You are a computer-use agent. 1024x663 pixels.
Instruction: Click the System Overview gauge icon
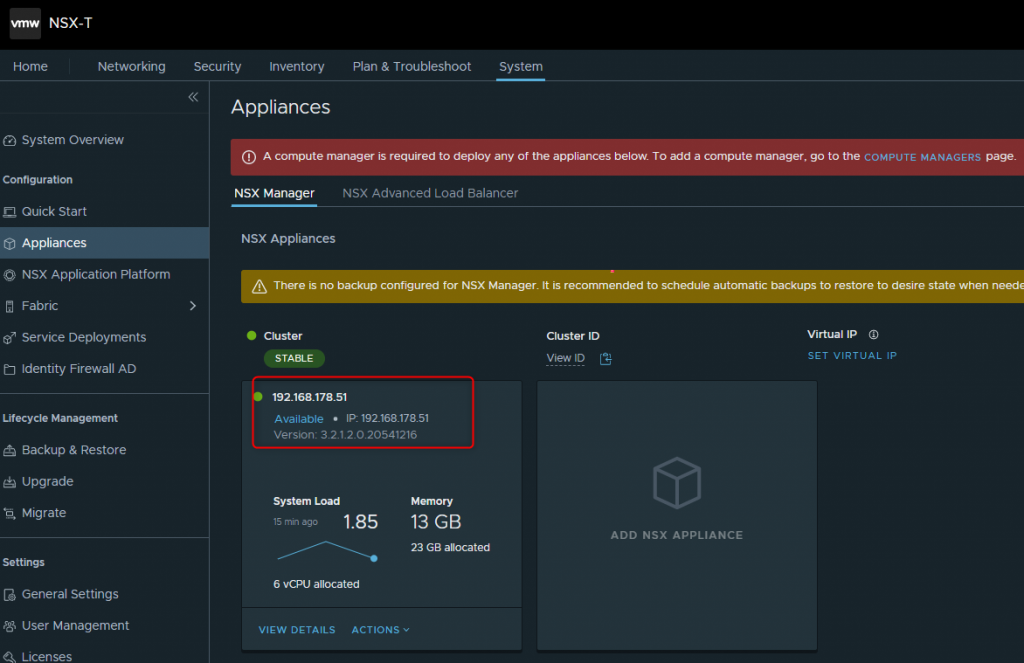(9, 140)
